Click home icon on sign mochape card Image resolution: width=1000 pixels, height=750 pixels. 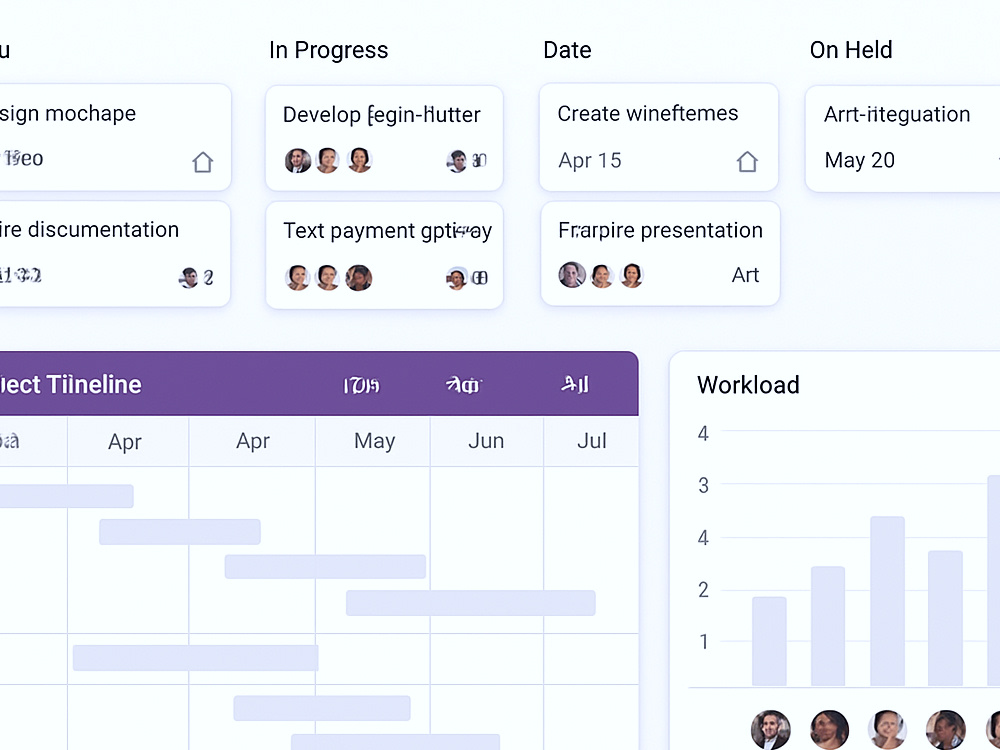[202, 162]
